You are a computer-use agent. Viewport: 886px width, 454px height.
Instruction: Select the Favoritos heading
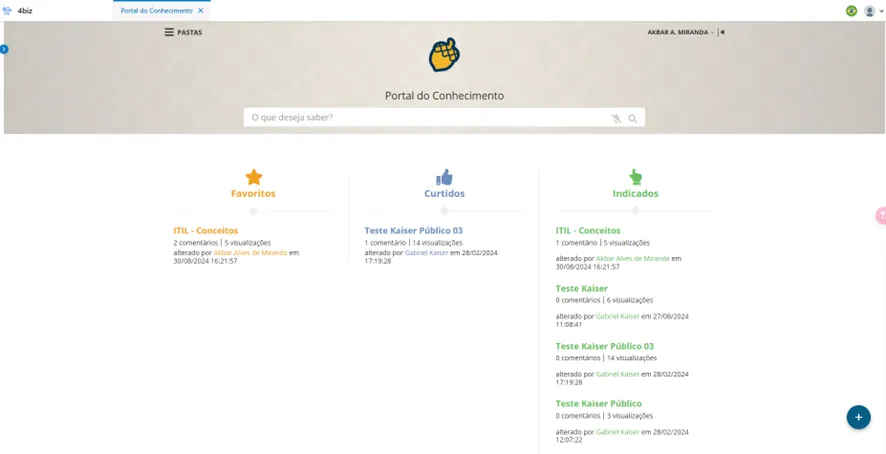pyautogui.click(x=253, y=193)
